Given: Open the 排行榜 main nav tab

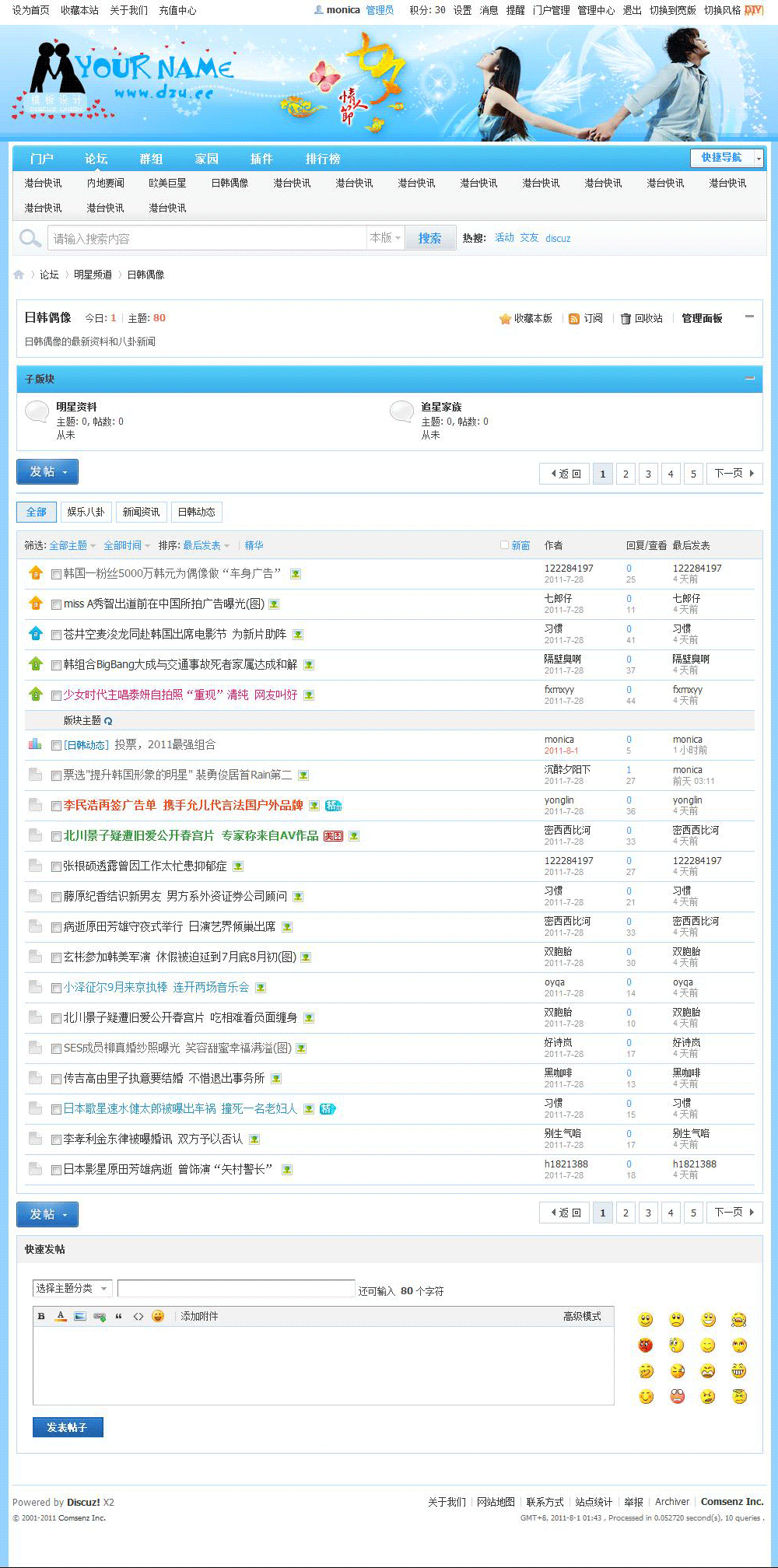Looking at the screenshot, I should [323, 159].
